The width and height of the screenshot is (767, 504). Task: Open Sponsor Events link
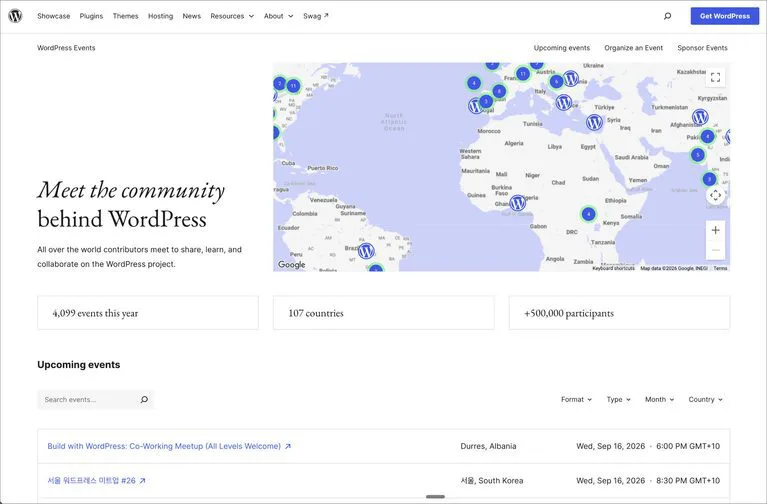(702, 48)
